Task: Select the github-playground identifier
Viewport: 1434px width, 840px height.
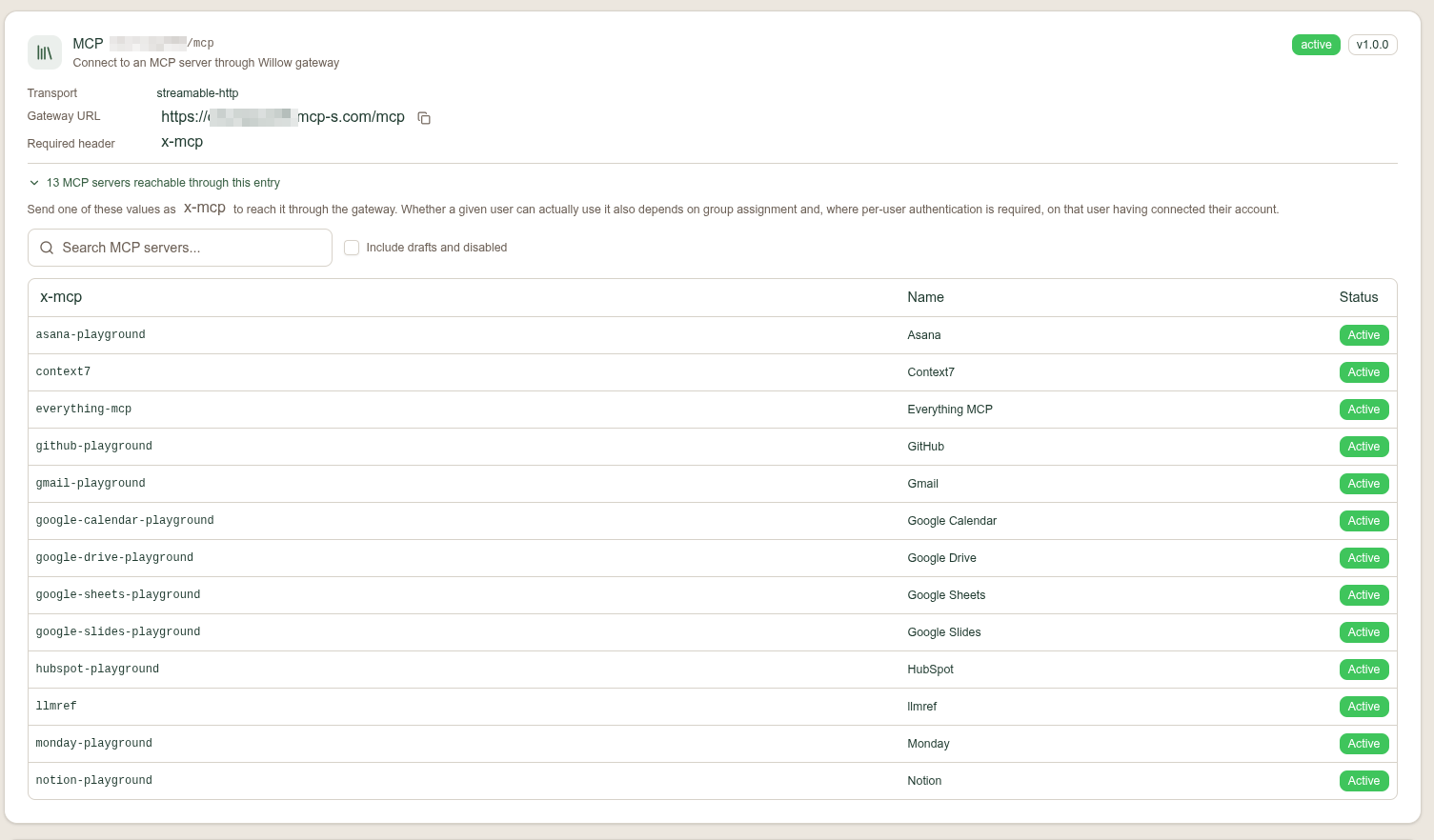Action: (x=94, y=447)
